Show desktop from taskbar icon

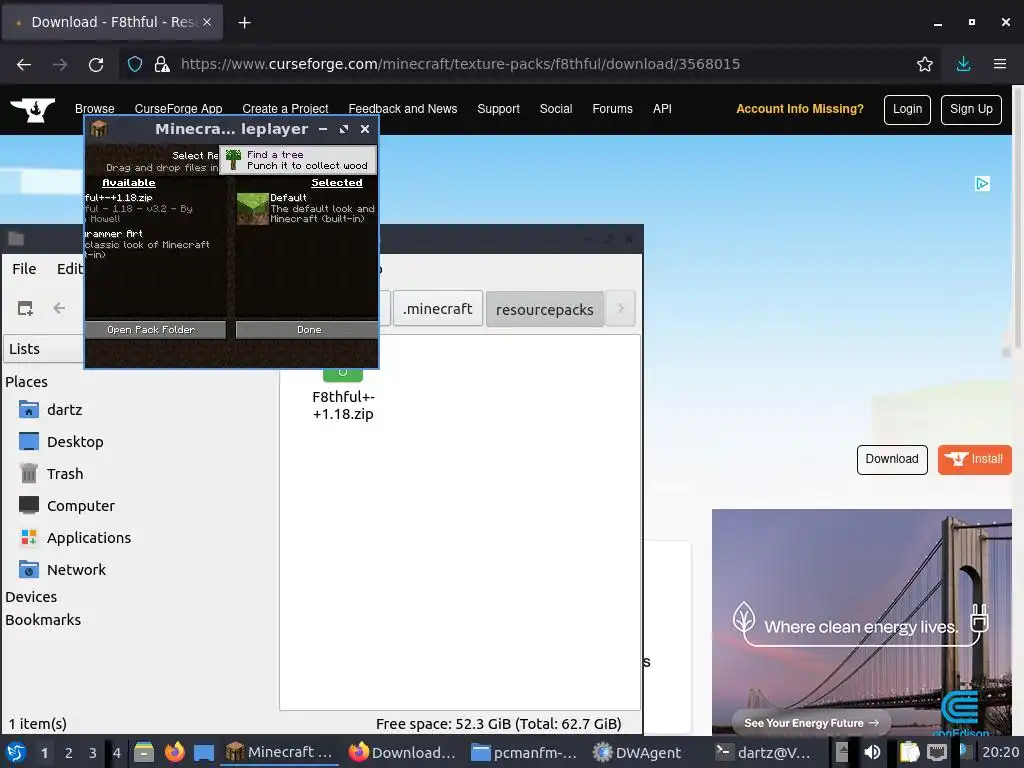coord(204,752)
